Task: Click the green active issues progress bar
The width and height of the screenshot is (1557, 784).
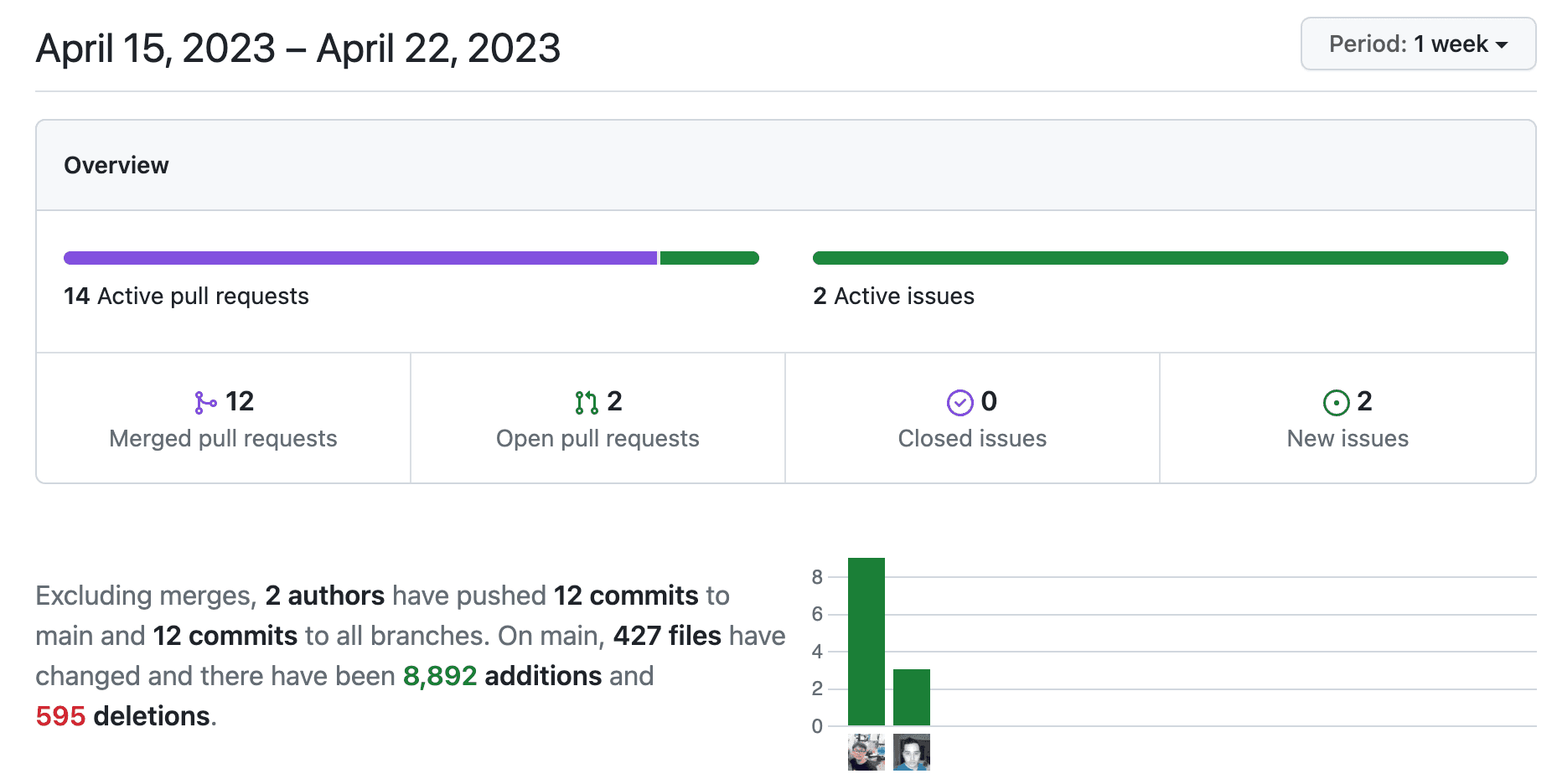Action: click(1160, 258)
